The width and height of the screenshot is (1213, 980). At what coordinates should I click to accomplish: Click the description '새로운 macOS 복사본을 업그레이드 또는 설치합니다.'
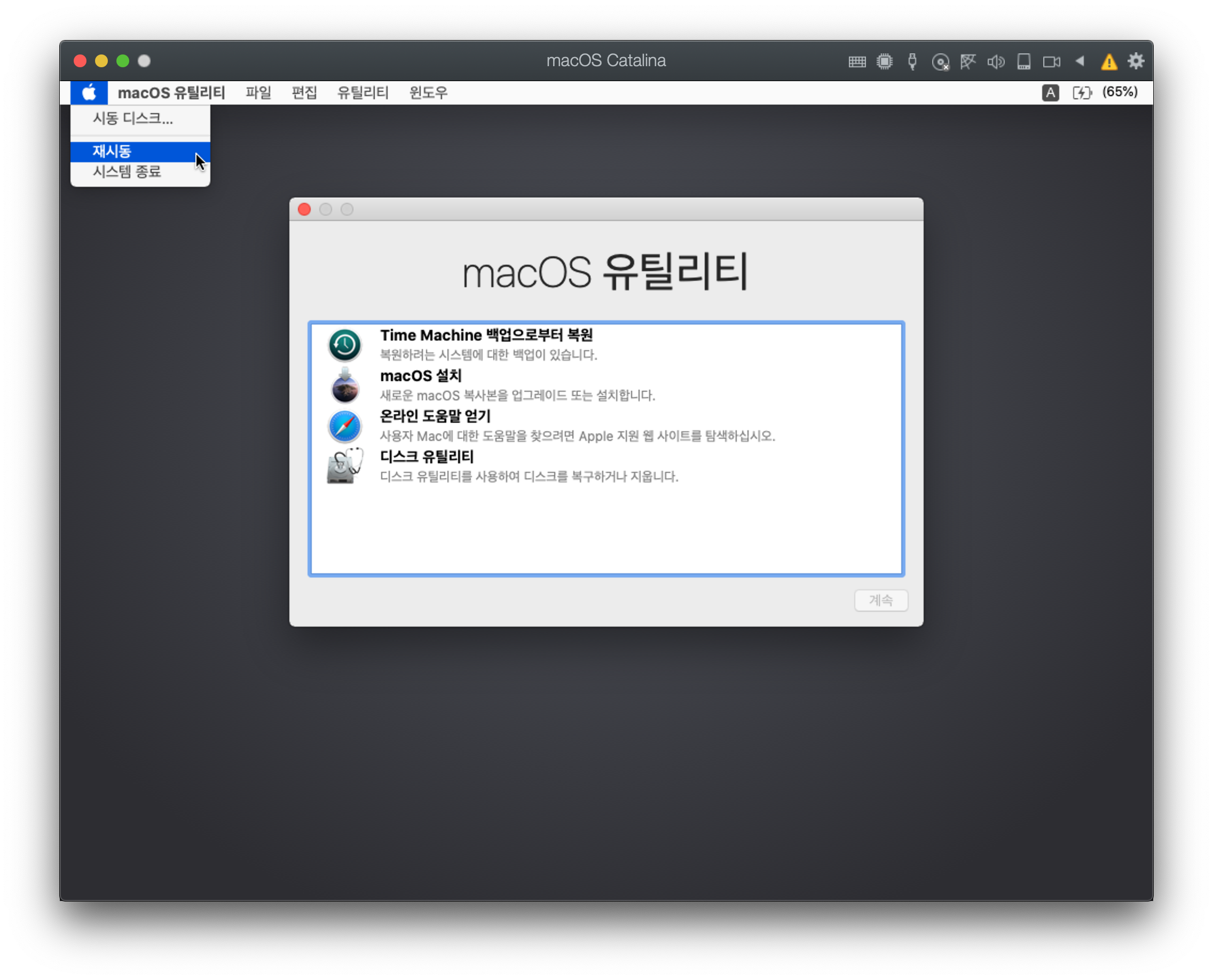[517, 395]
